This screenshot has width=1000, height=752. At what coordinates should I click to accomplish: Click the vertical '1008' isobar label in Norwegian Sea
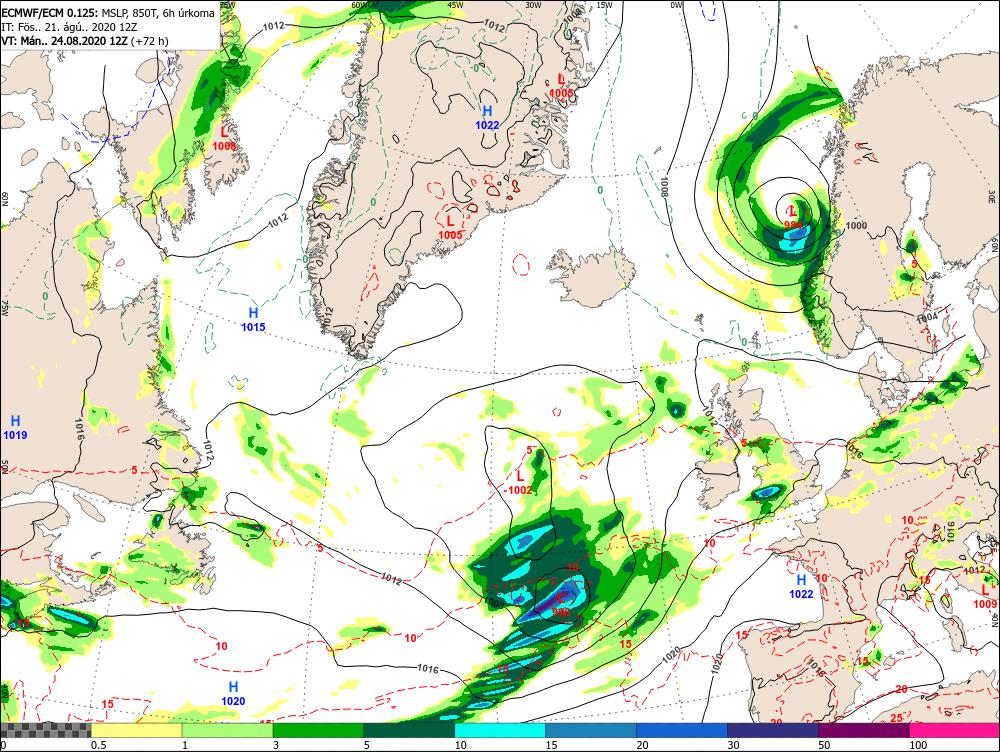tap(664, 188)
